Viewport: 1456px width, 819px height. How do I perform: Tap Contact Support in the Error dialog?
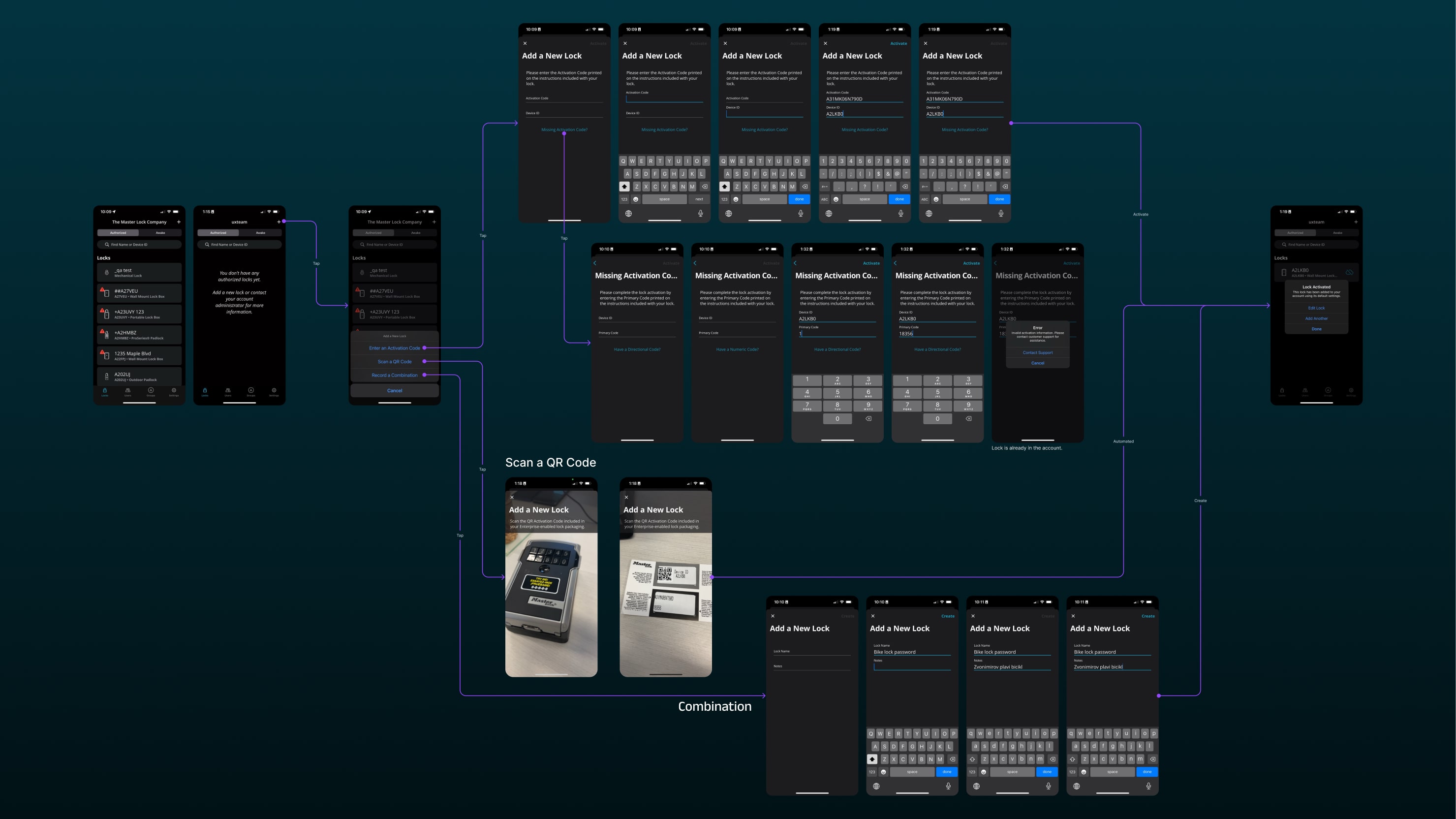(1038, 353)
